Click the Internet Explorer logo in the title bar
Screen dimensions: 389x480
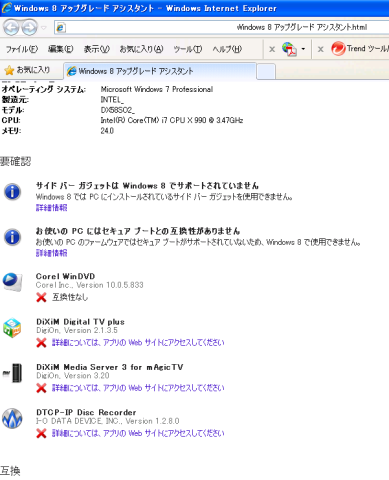pyautogui.click(x=7, y=8)
